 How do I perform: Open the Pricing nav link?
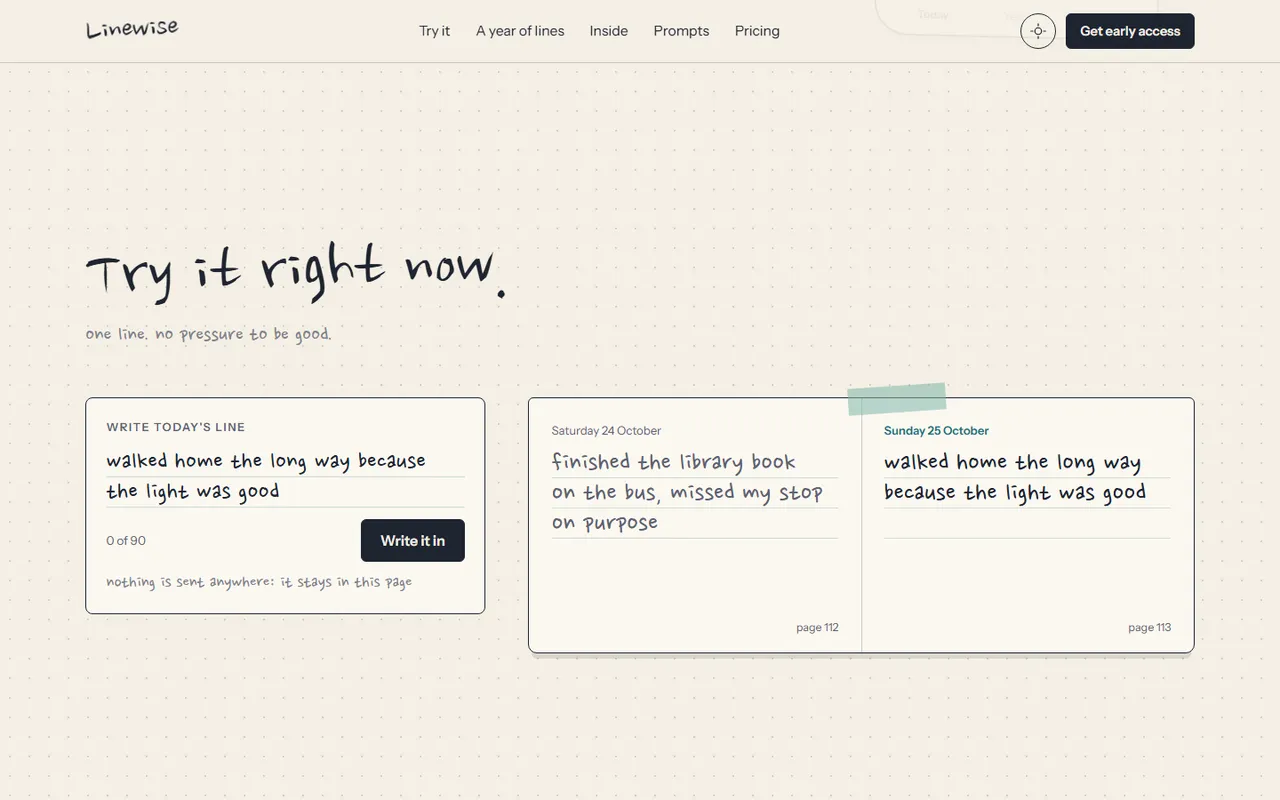[757, 31]
